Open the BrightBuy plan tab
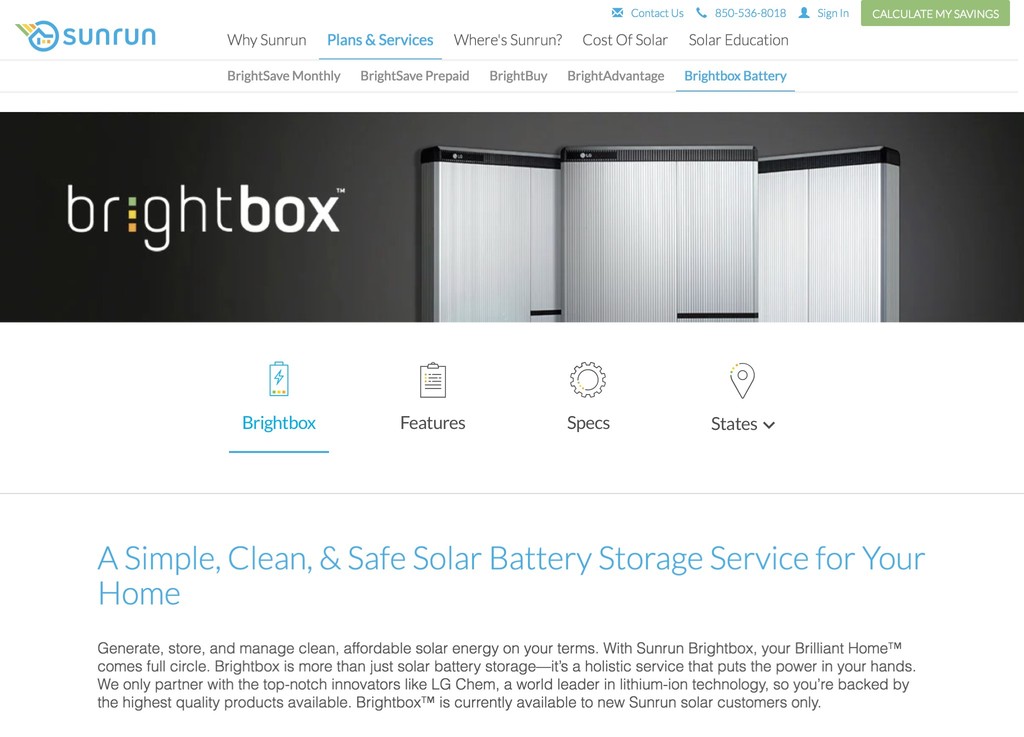This screenshot has height=737, width=1024. pyautogui.click(x=519, y=76)
